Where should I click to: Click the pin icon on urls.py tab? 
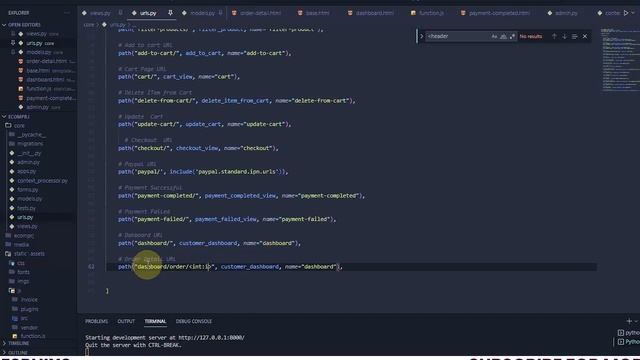pos(170,13)
